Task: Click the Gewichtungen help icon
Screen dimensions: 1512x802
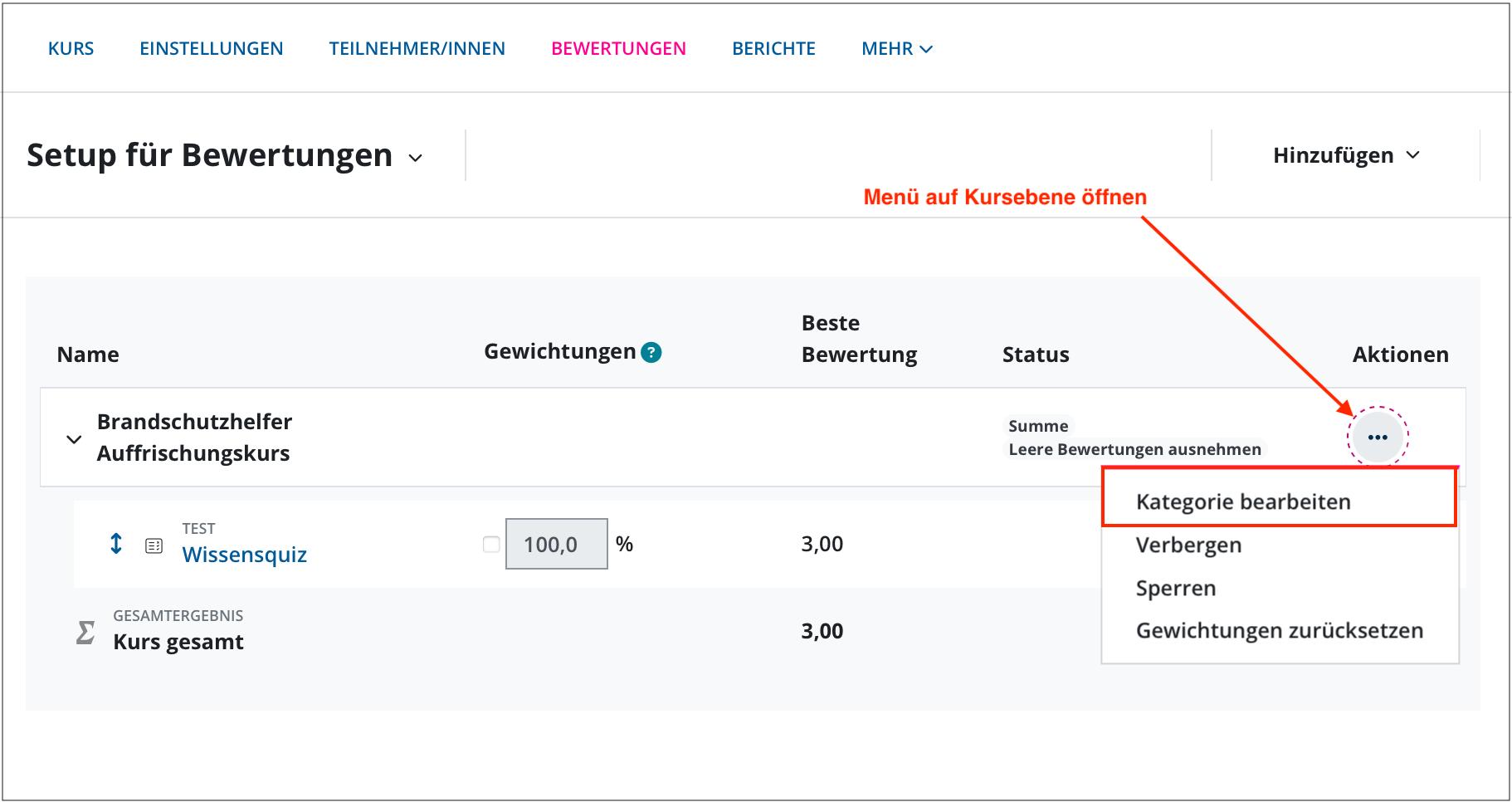Action: tap(652, 352)
